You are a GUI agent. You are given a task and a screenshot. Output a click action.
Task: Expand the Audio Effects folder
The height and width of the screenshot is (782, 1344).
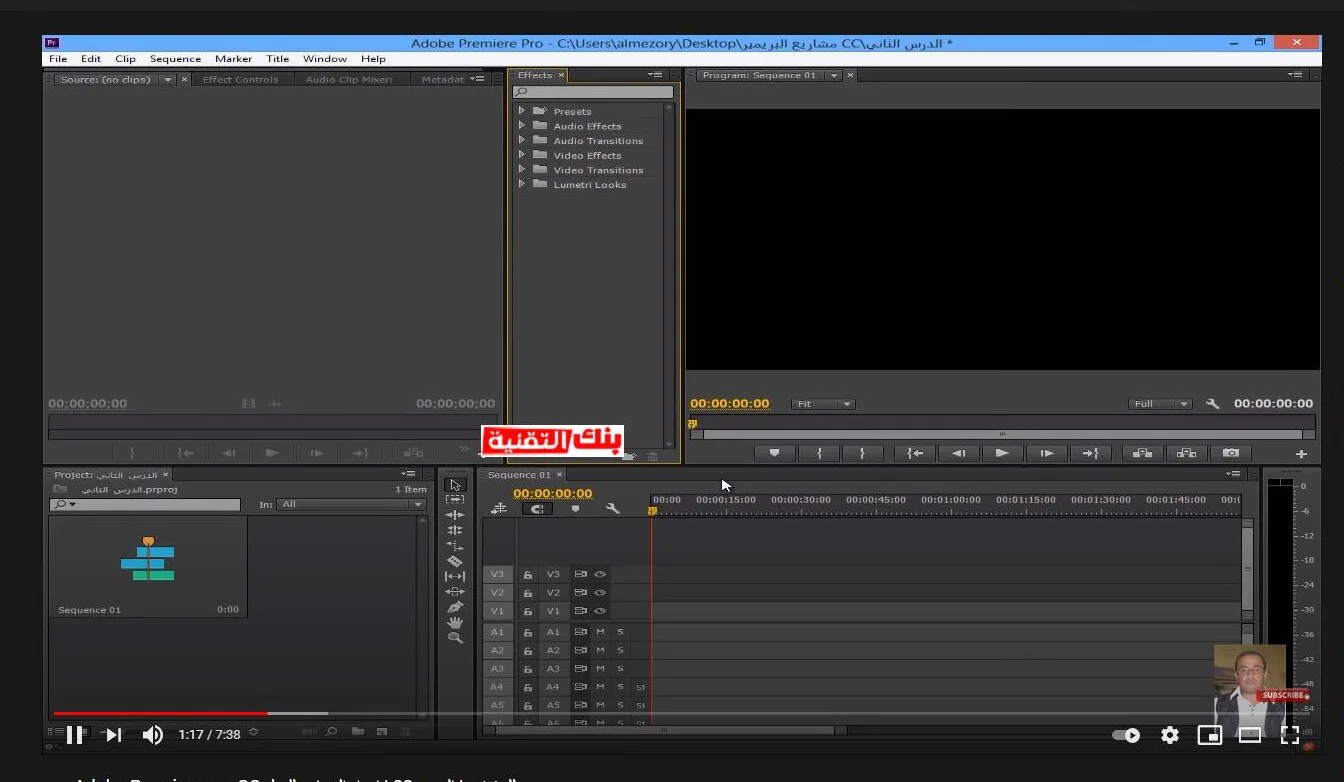(521, 126)
